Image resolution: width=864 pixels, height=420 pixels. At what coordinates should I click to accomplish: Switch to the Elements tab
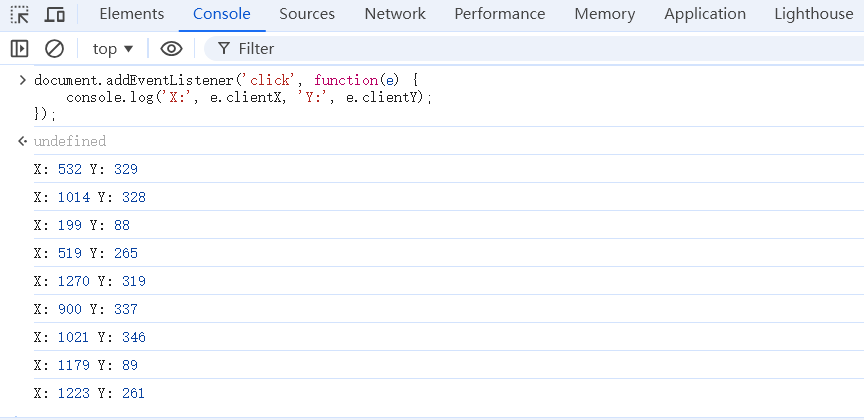tap(132, 14)
